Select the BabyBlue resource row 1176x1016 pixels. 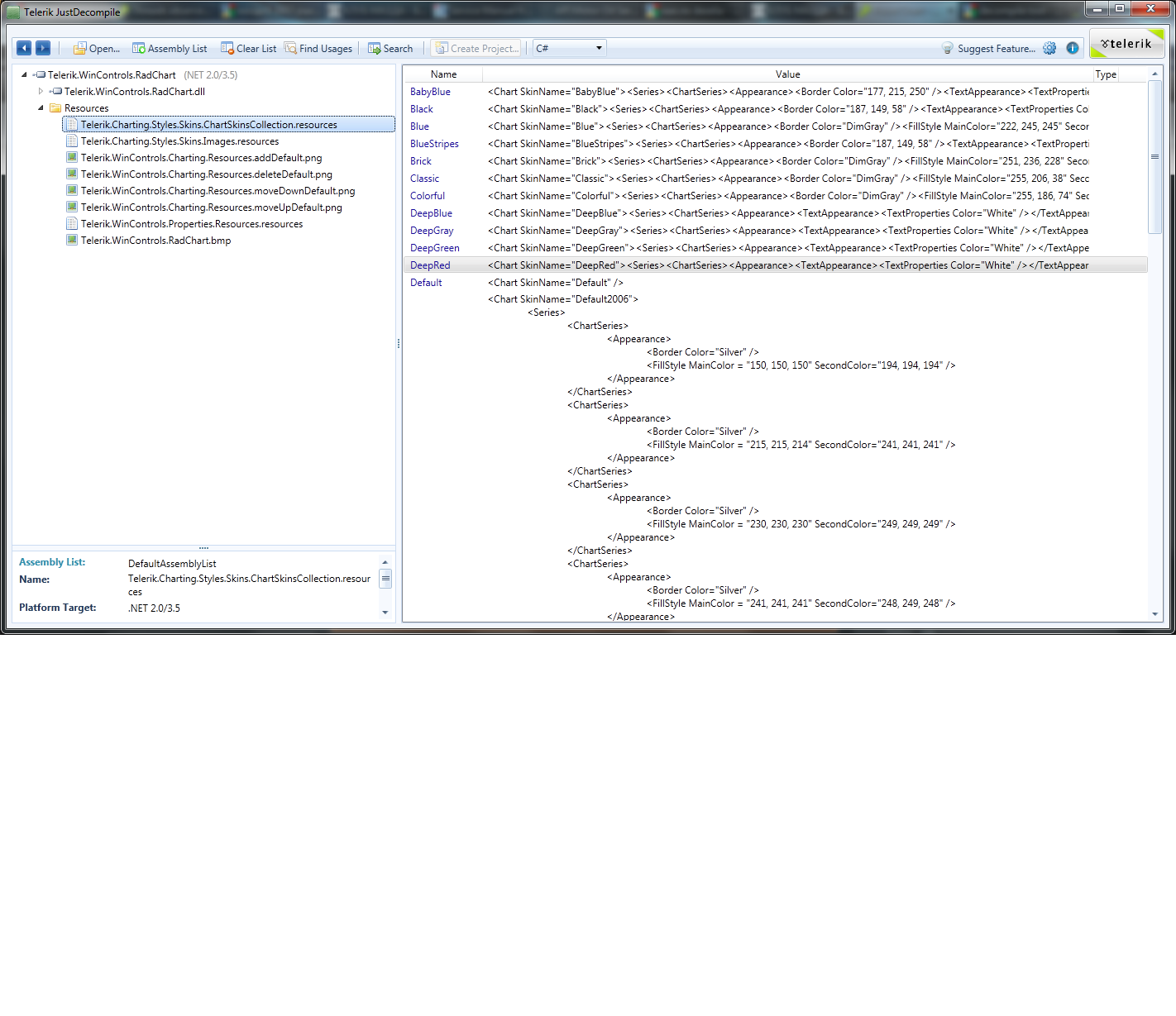tap(775, 92)
